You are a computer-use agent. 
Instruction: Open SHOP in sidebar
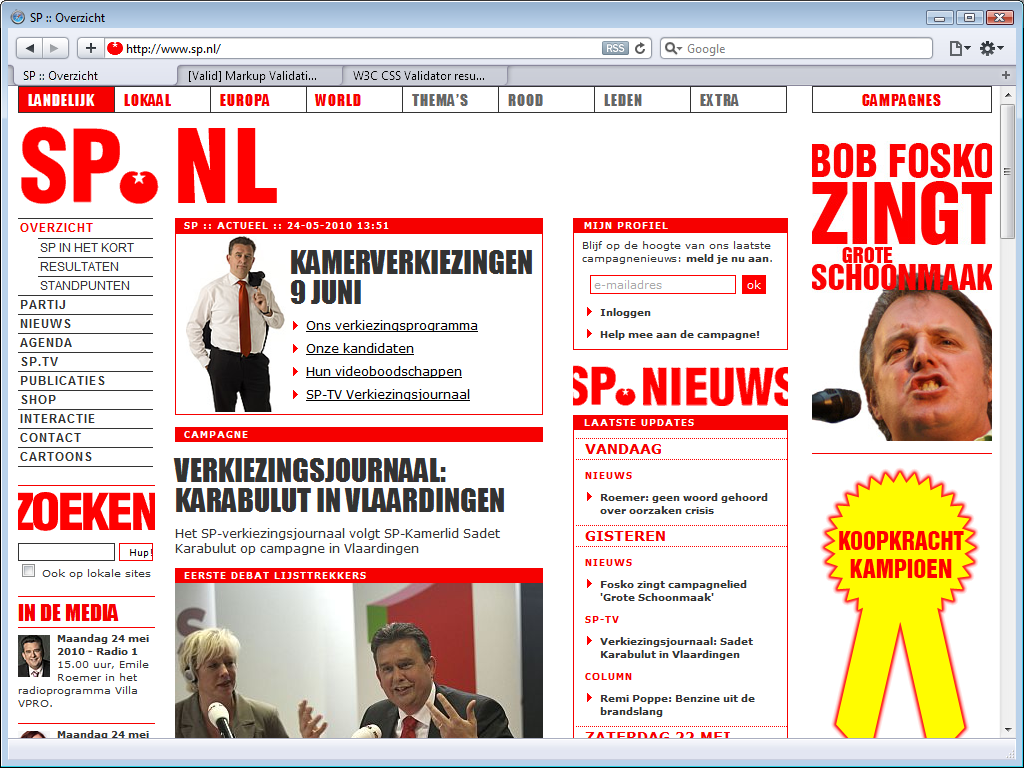pos(38,400)
